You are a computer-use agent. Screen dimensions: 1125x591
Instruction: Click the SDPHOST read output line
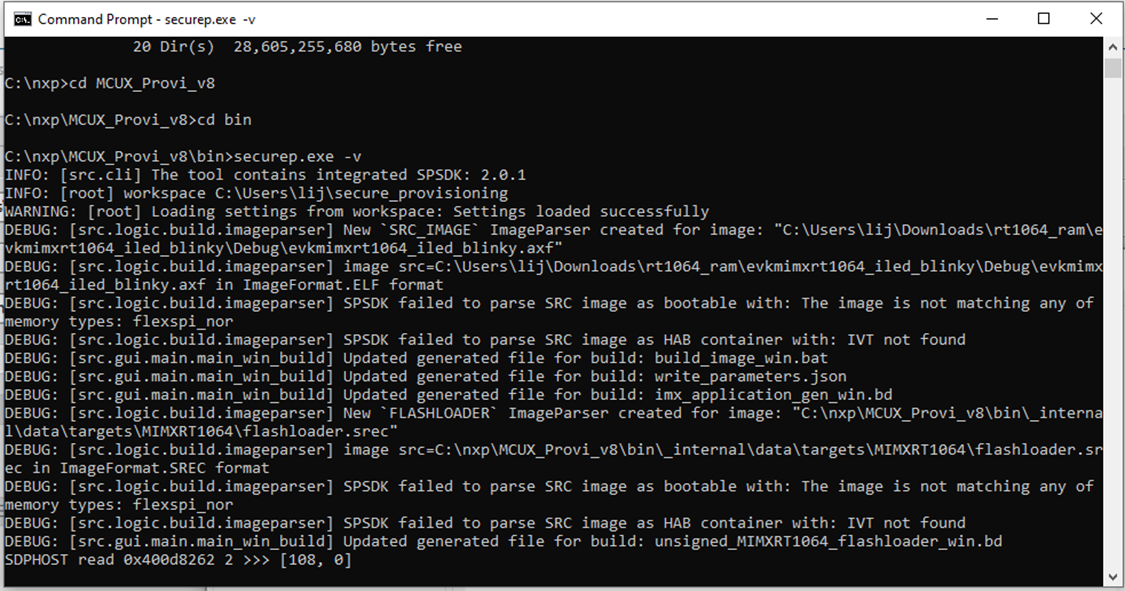178,559
